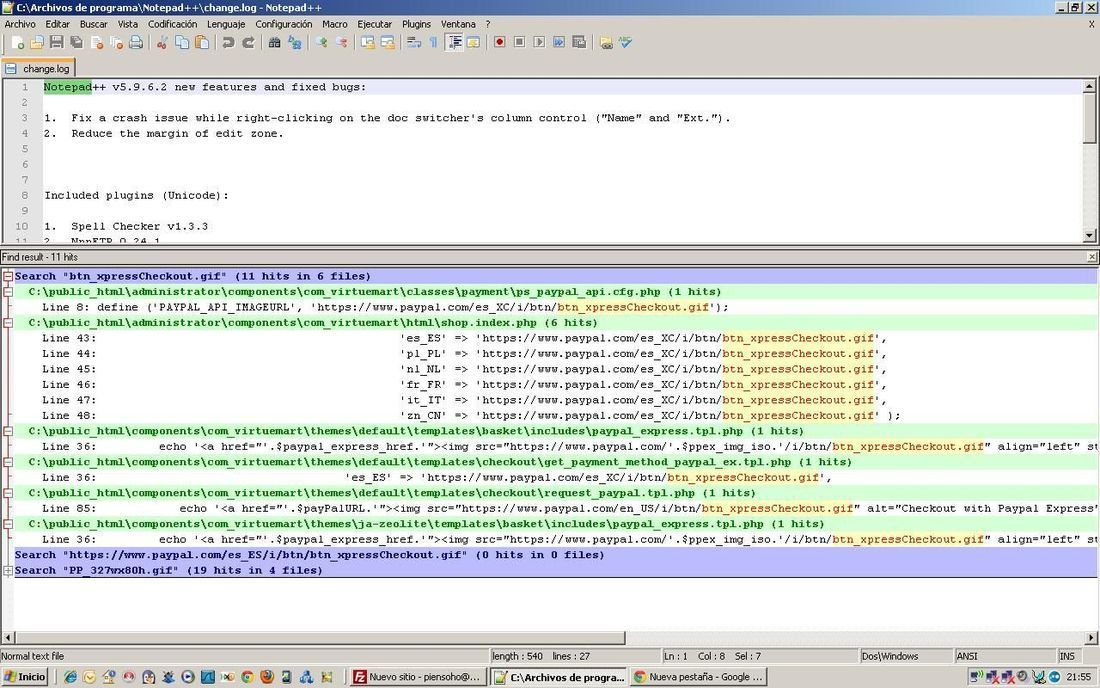Toggle synchronized horizontal scrolling icon
This screenshot has width=1100, height=688.
387,43
